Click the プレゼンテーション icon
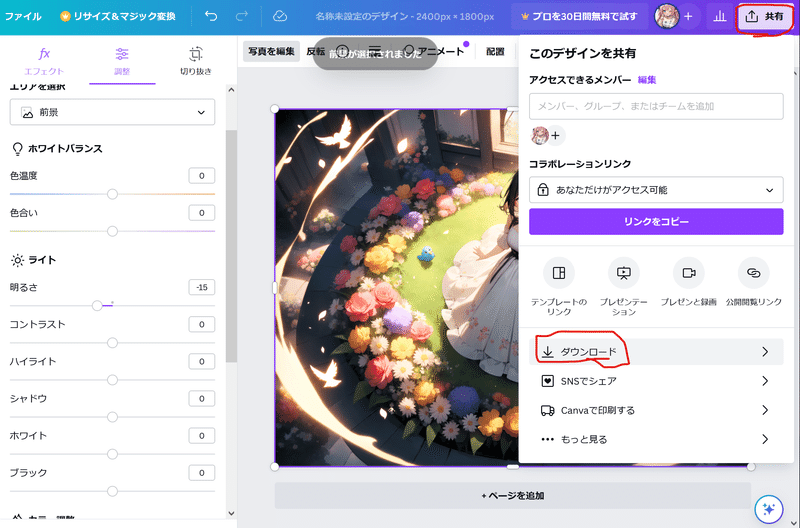Screen dimensions: 800x528 (623, 273)
